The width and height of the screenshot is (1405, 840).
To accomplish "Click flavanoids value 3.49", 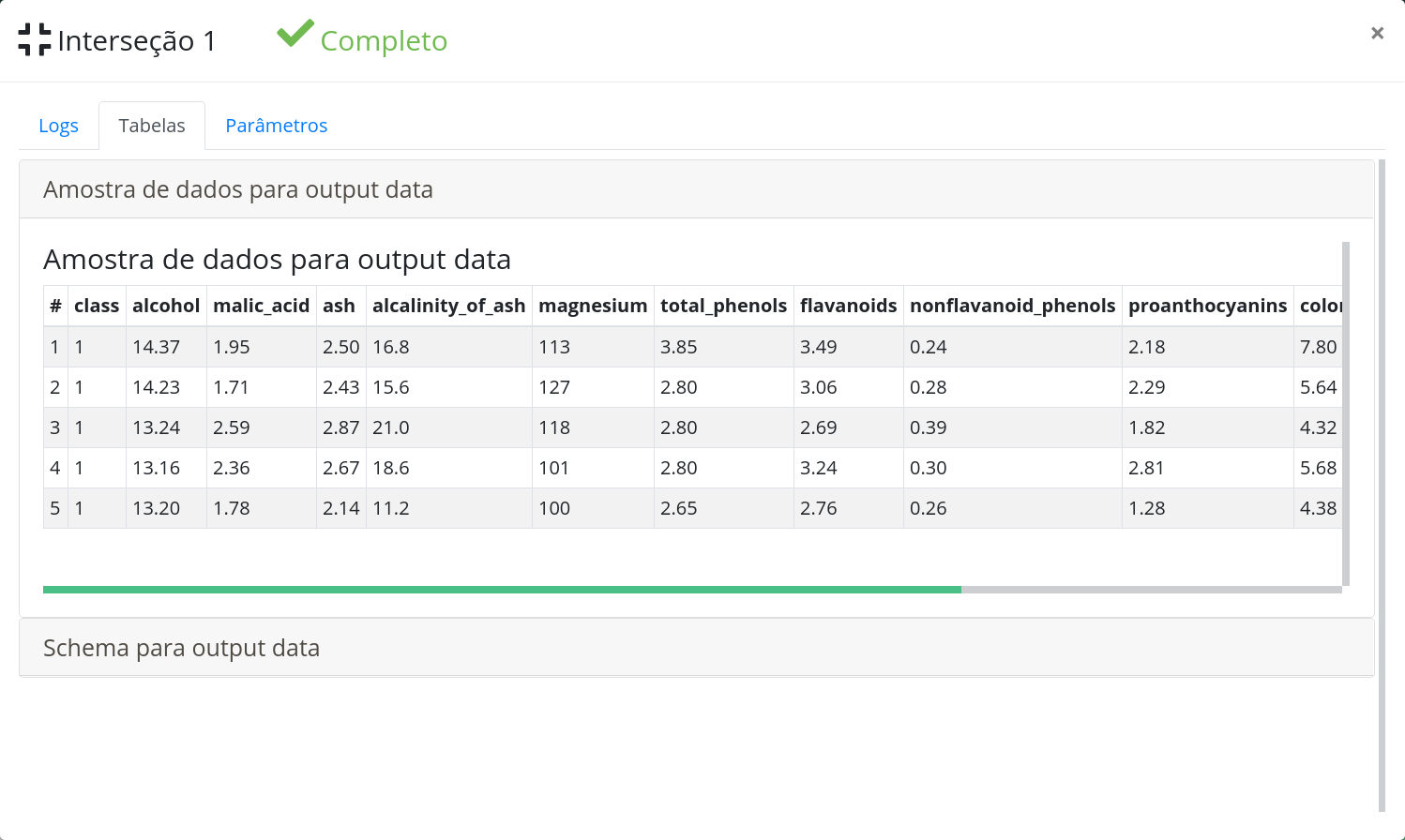I will pos(819,347).
